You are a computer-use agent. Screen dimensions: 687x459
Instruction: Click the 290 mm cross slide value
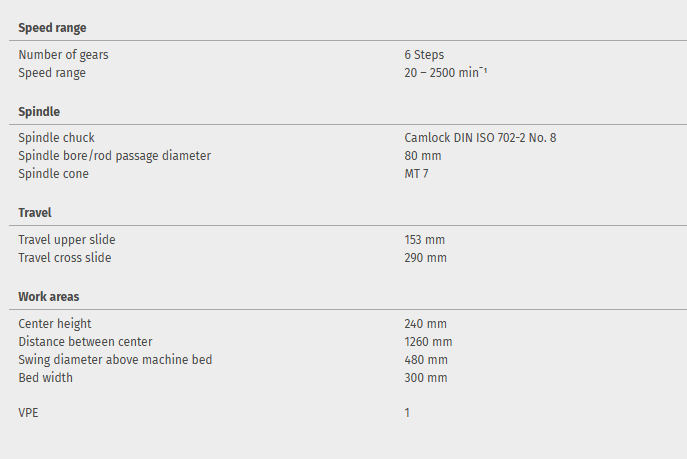pyautogui.click(x=425, y=258)
